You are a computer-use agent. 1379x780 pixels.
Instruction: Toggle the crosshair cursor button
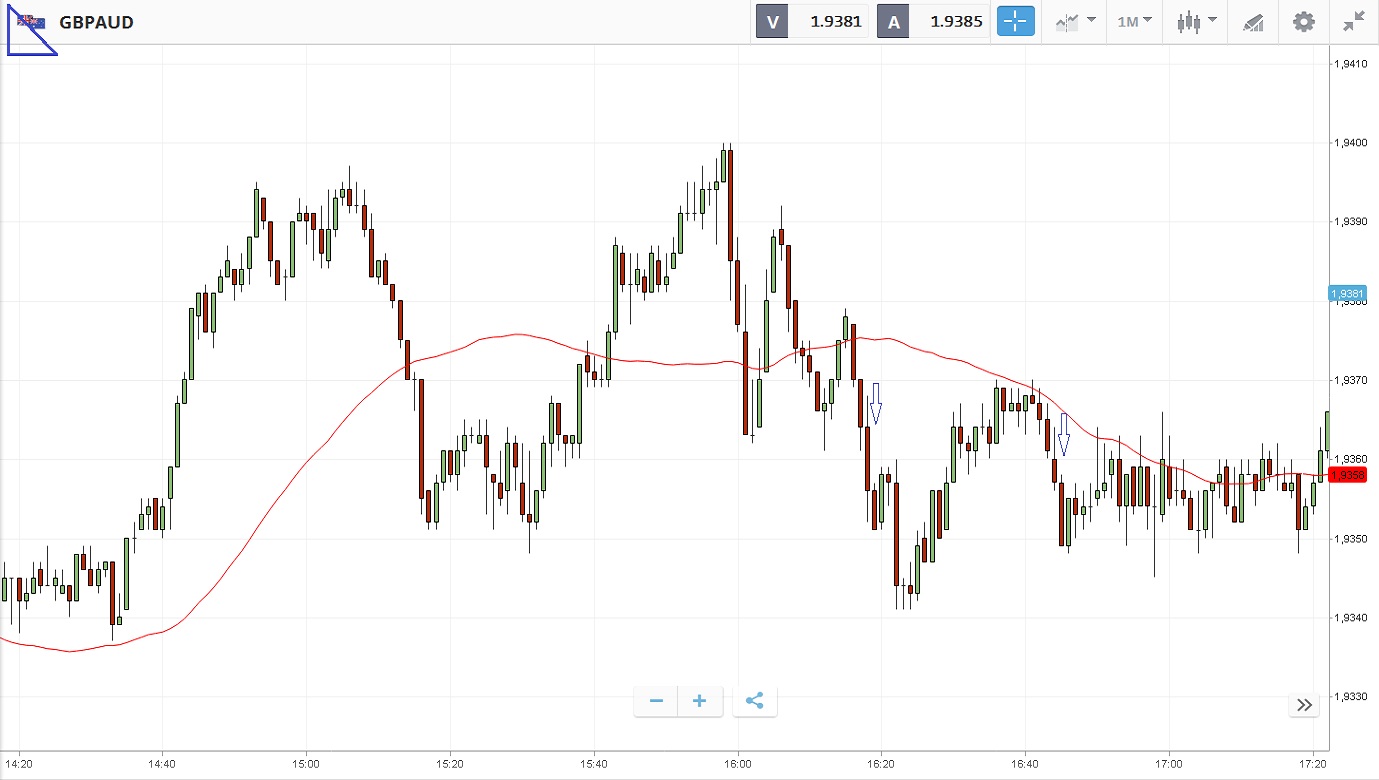[1015, 21]
